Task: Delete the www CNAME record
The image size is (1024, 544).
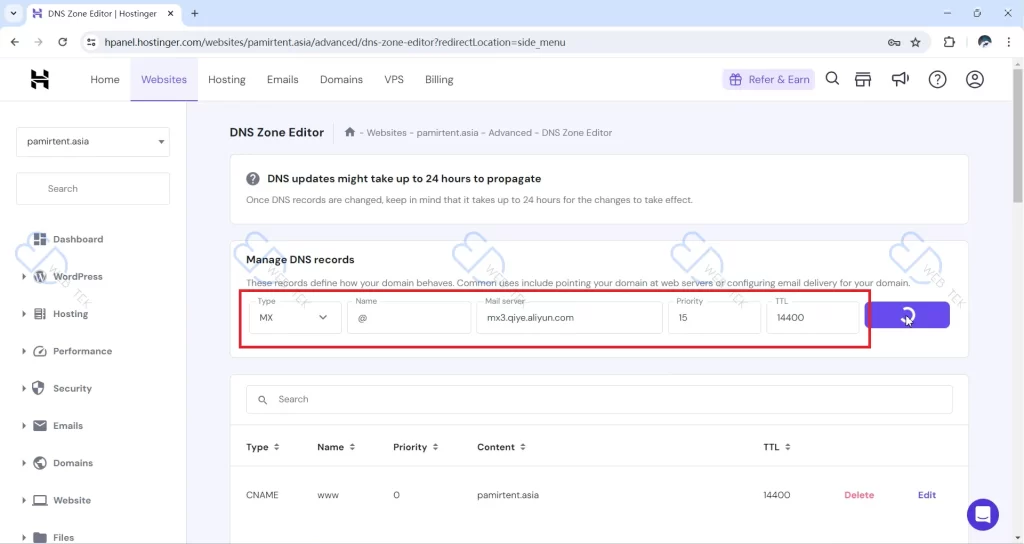Action: click(x=859, y=495)
